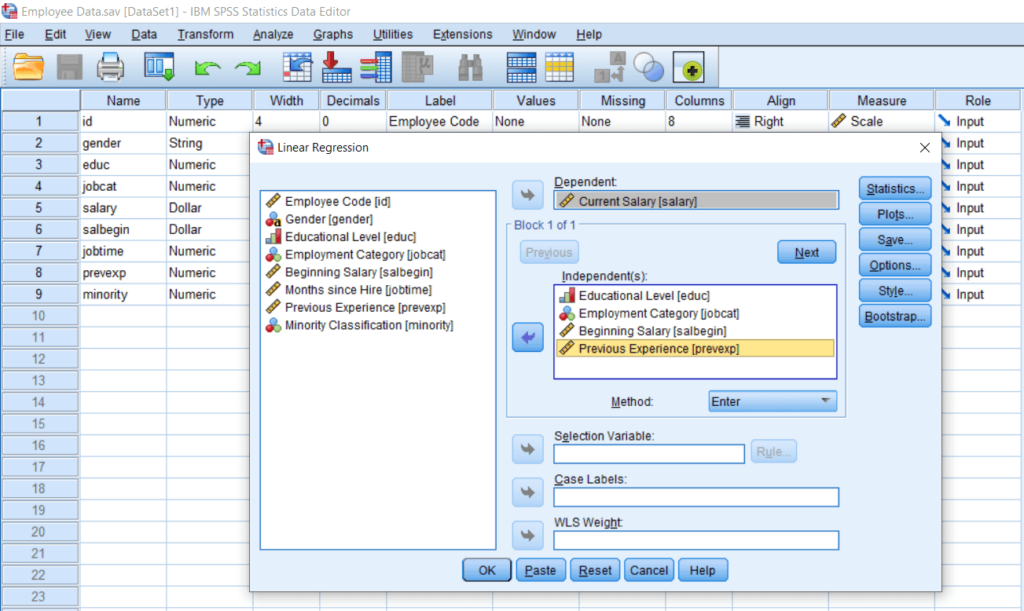
Task: Open the Analyze menu
Action: pos(272,33)
